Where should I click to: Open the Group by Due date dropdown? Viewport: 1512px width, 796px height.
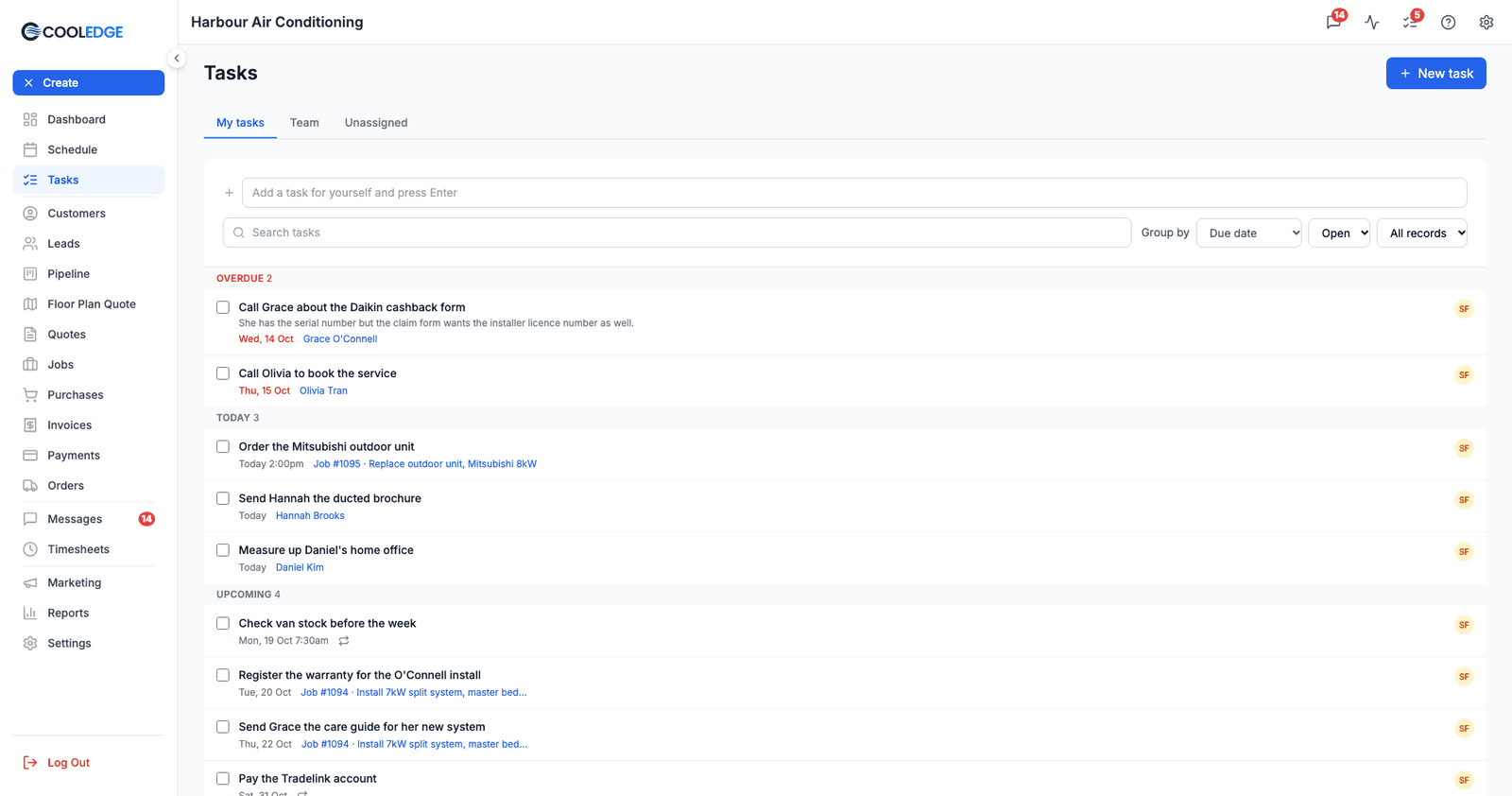tap(1249, 233)
